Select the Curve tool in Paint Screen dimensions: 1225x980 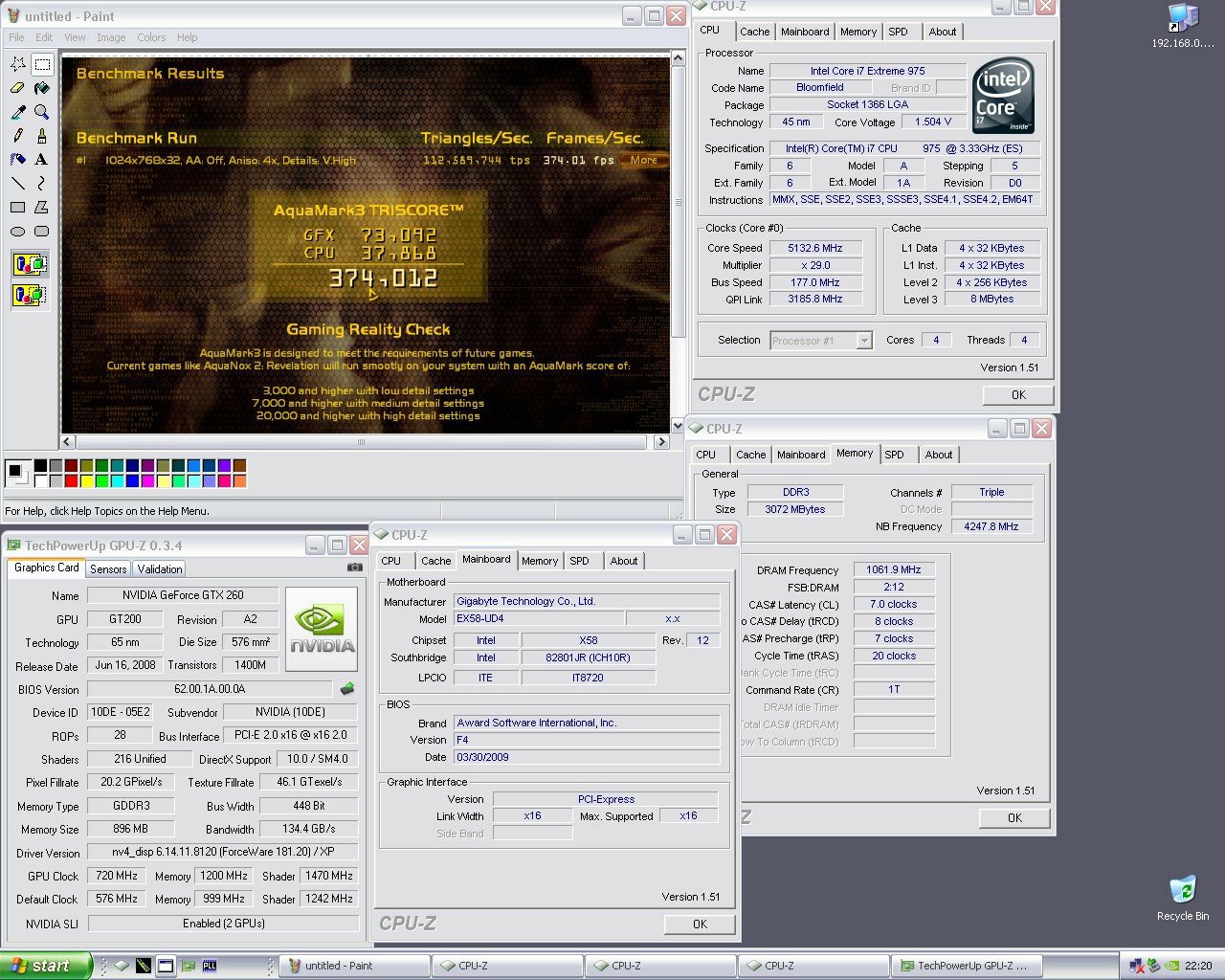pos(42,183)
